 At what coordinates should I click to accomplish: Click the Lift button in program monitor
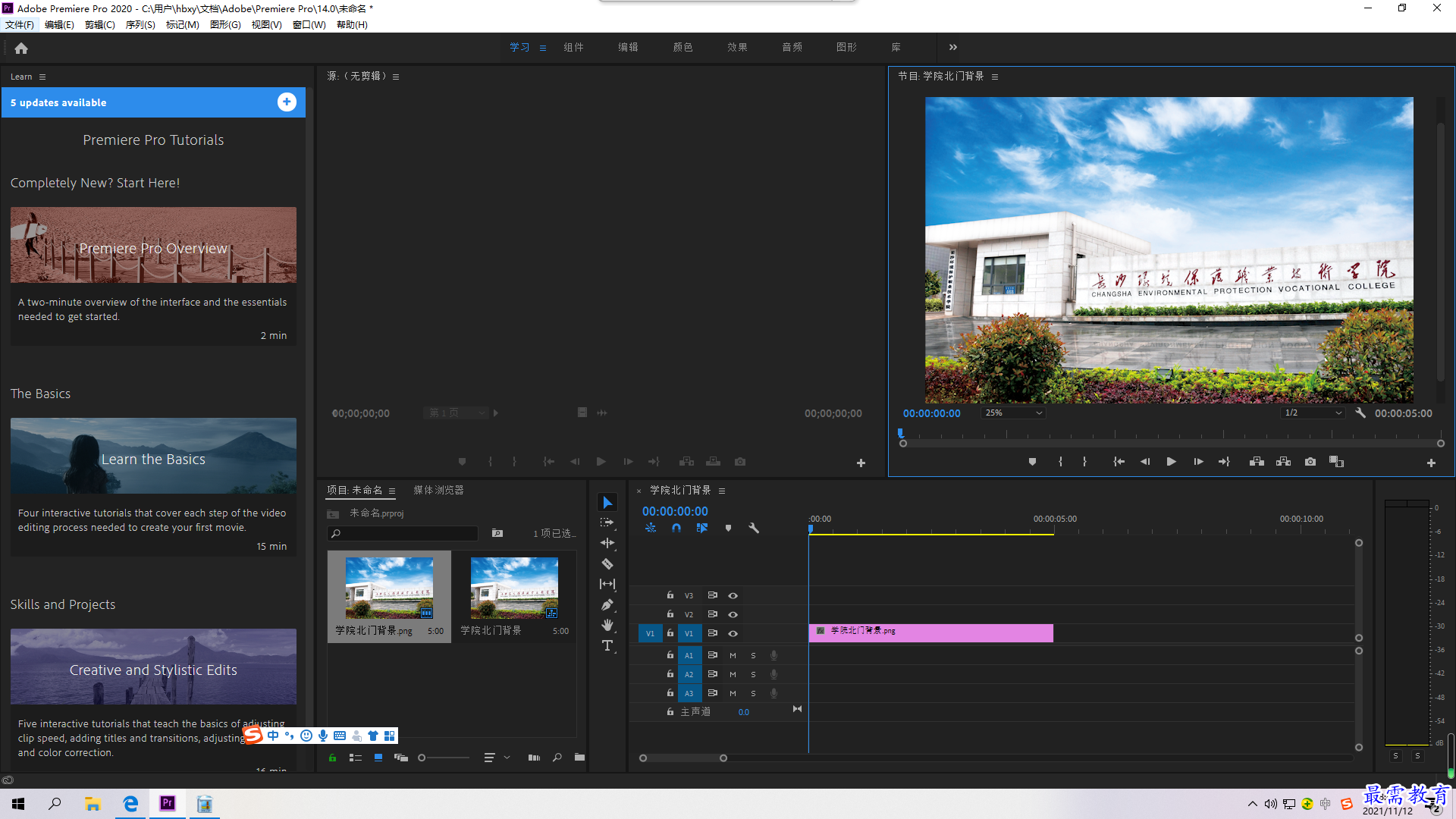tap(1257, 462)
